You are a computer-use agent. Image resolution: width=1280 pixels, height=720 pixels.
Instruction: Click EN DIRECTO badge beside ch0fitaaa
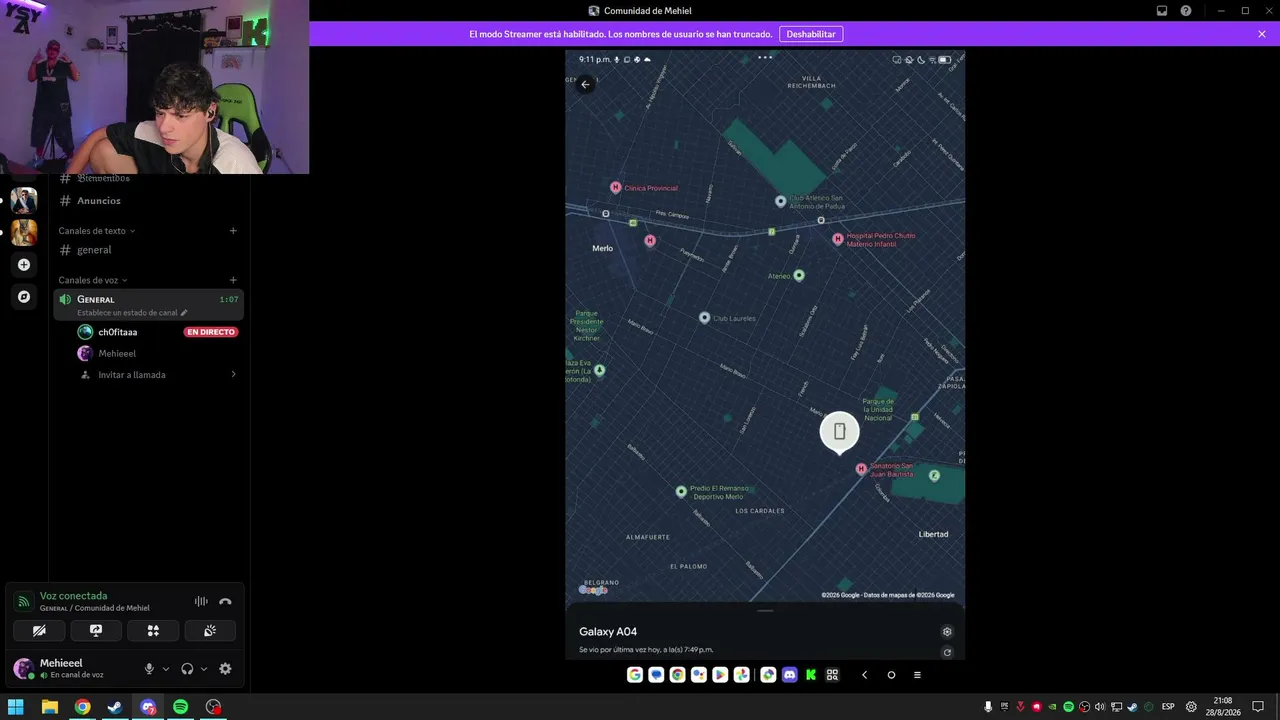(x=211, y=332)
